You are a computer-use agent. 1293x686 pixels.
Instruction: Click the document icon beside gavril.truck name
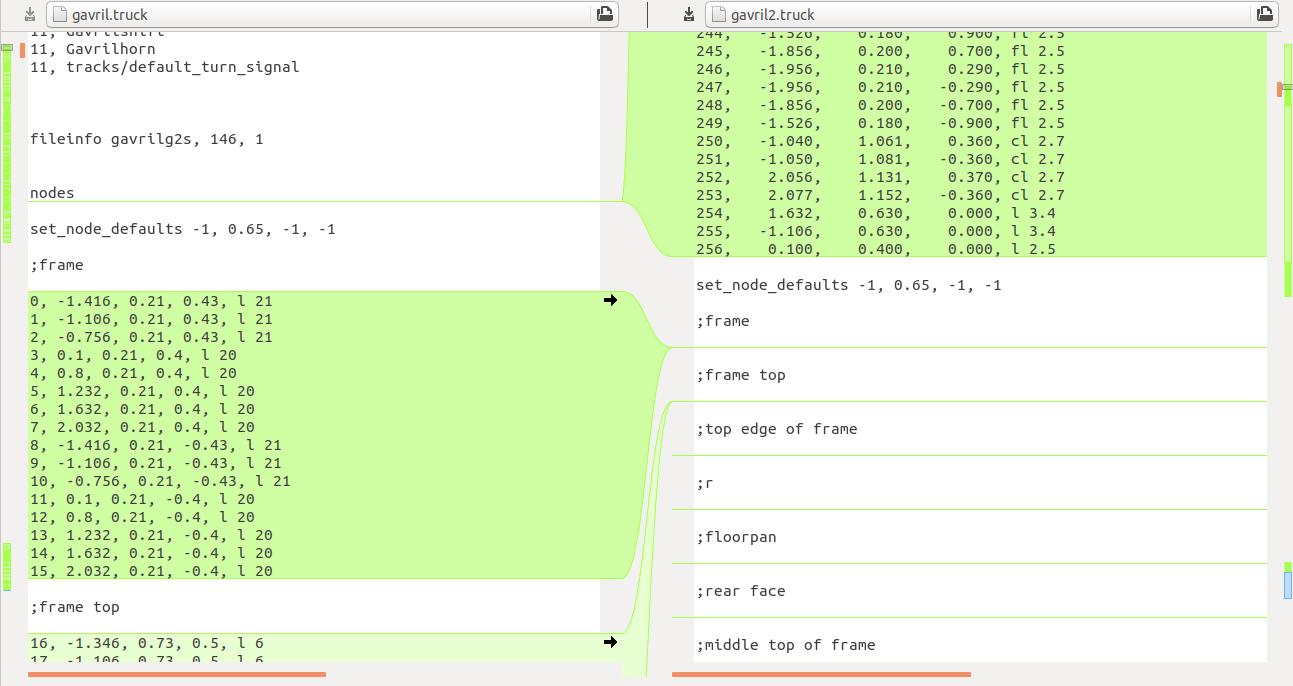60,14
